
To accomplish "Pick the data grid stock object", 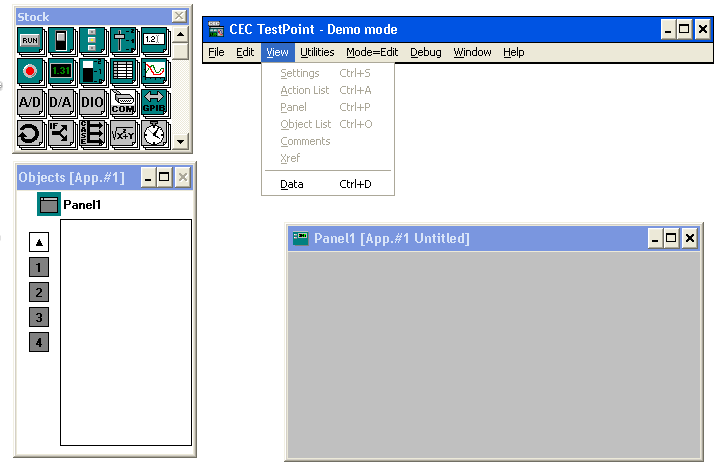I will [x=124, y=72].
